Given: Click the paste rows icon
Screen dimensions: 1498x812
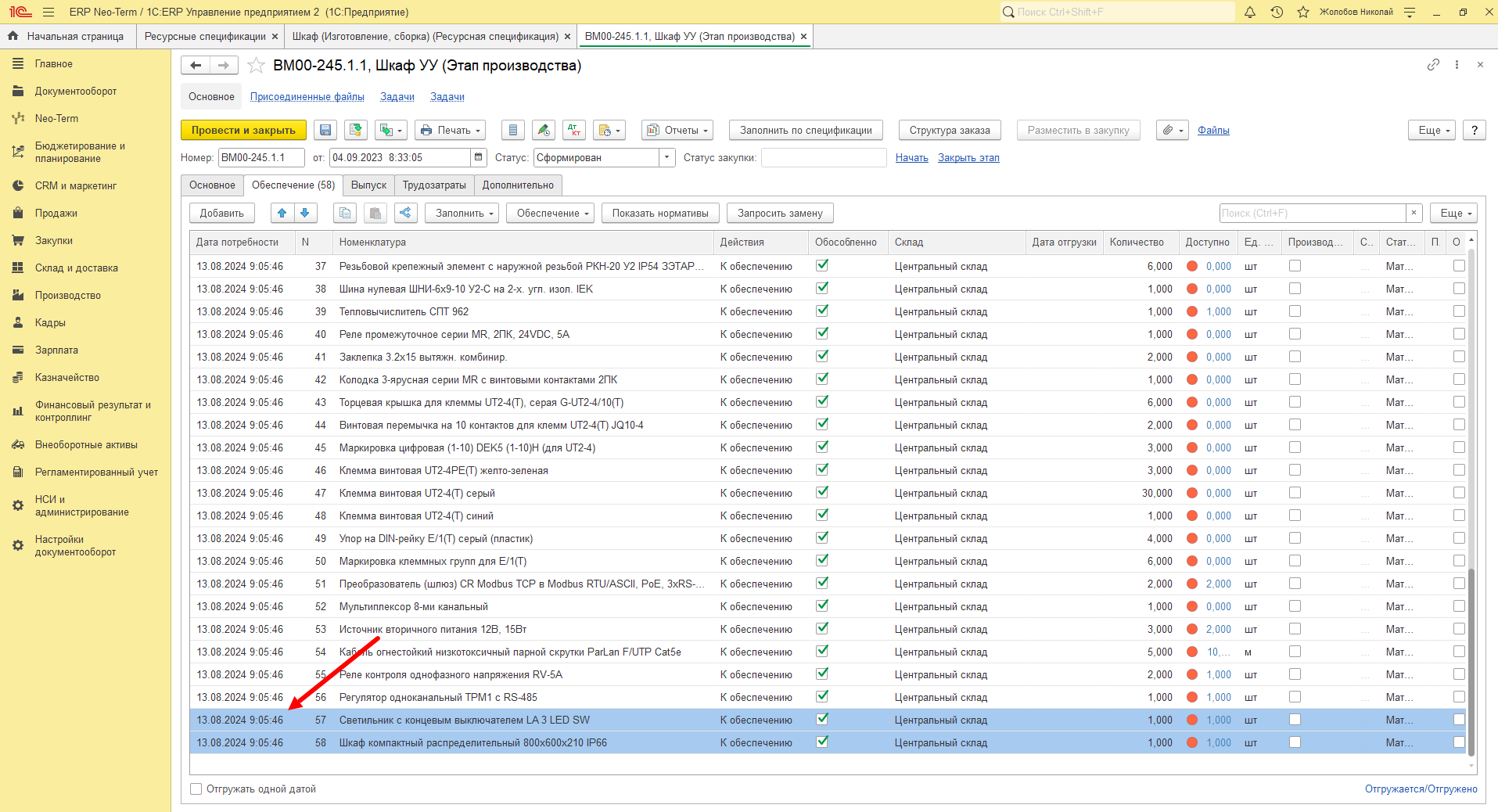Looking at the screenshot, I should tap(375, 213).
